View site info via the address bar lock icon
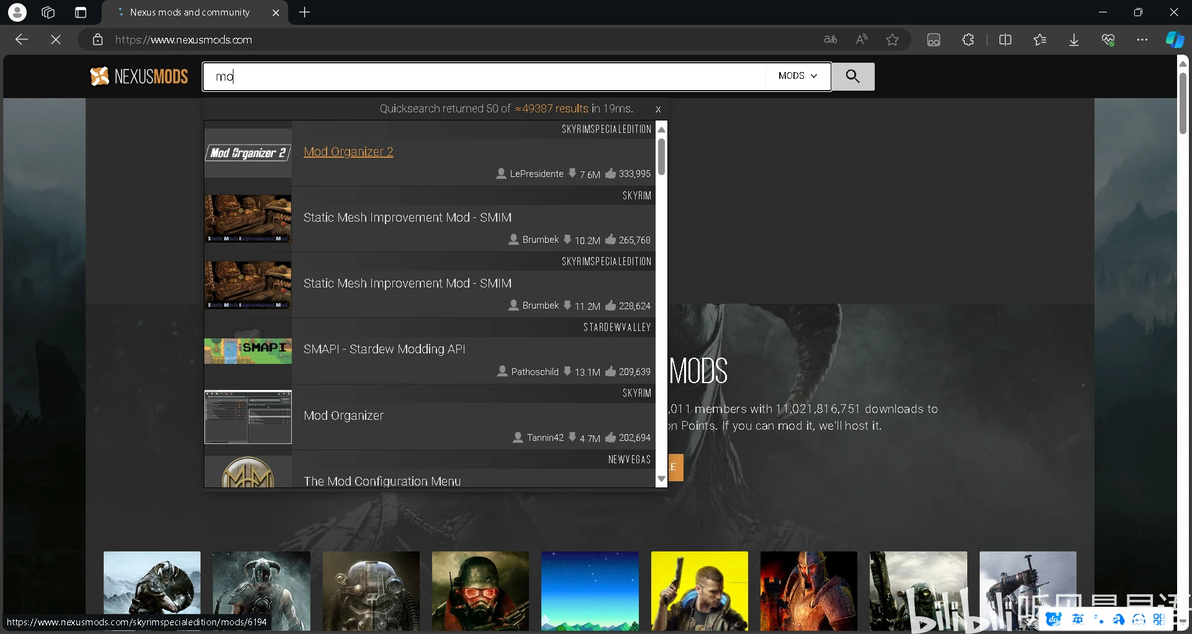Image resolution: width=1192 pixels, height=634 pixels. (97, 40)
